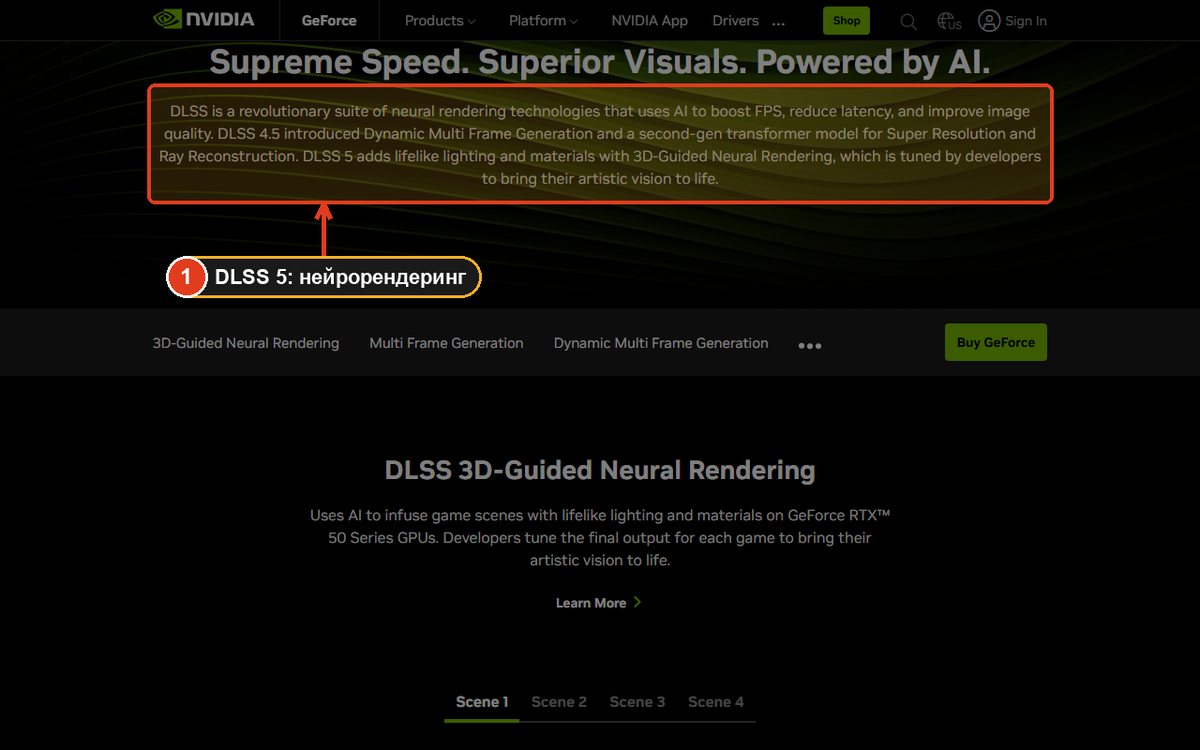The height and width of the screenshot is (750, 1200).
Task: Click the heading Supreme Speed. Superior Visuals.
Action: (x=600, y=63)
